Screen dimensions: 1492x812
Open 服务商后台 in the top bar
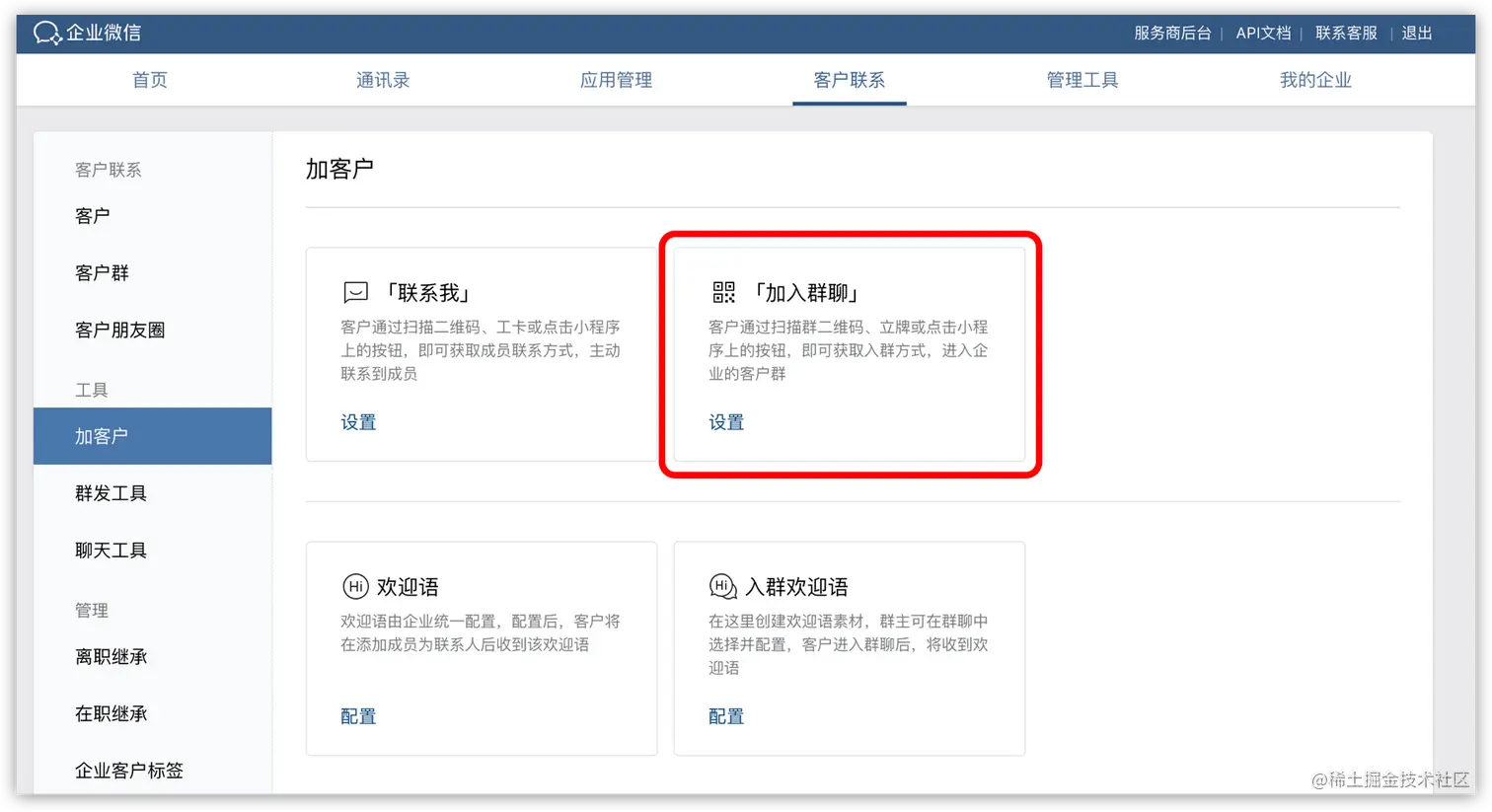1172,33
